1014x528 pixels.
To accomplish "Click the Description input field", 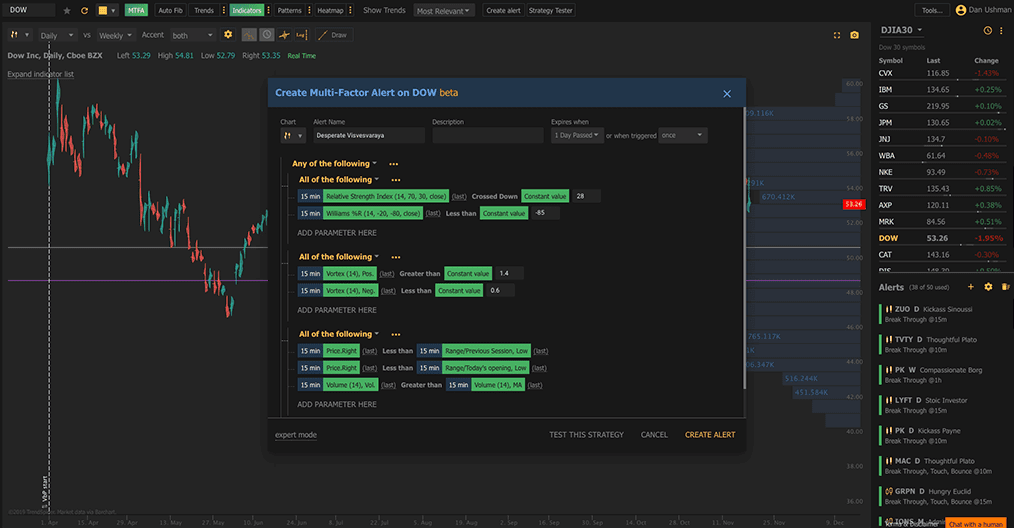I will point(488,135).
